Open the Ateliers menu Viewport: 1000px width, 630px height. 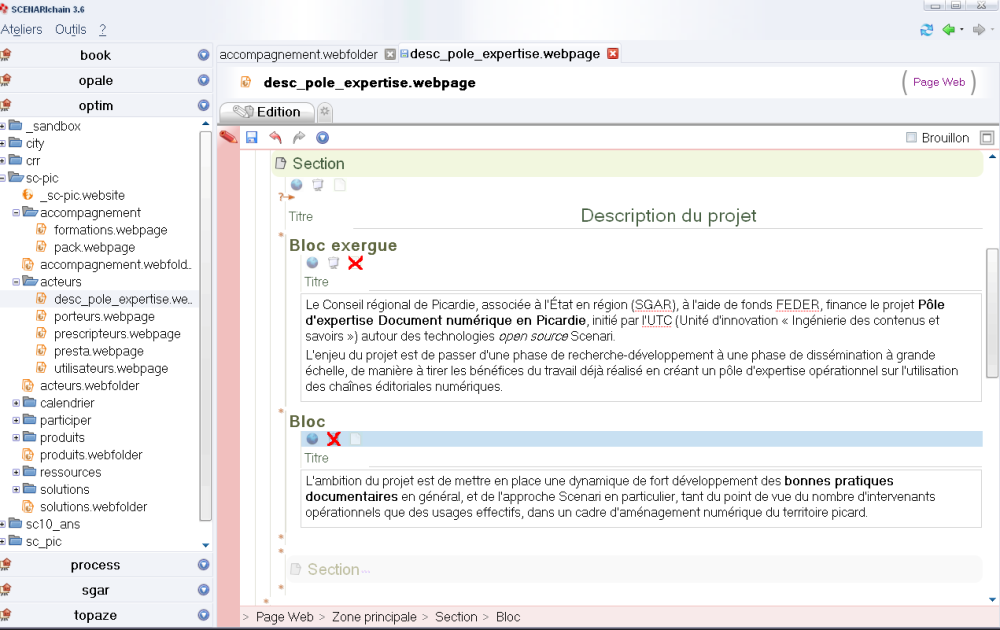(21, 30)
